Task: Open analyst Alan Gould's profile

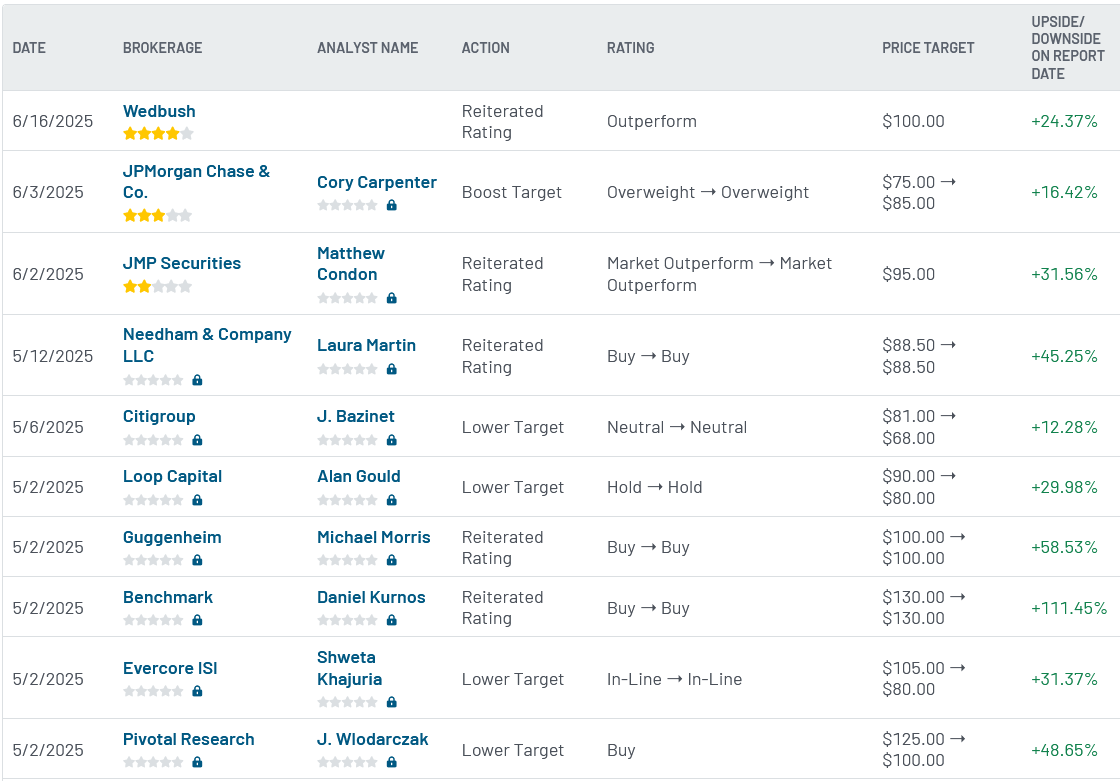Action: pyautogui.click(x=359, y=476)
